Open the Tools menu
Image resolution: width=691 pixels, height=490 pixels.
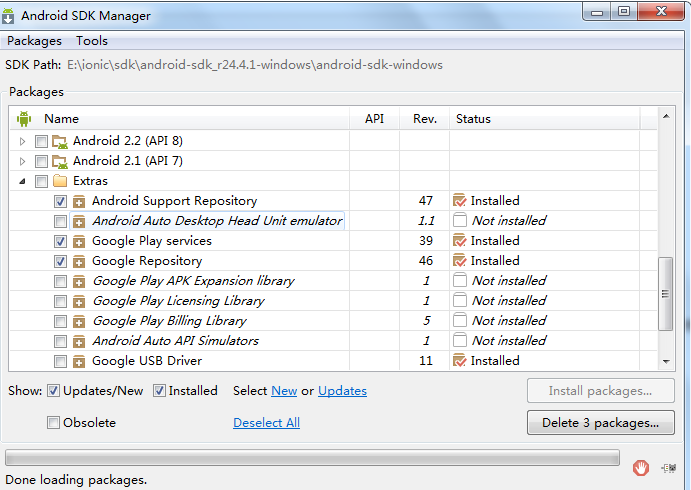tap(92, 41)
